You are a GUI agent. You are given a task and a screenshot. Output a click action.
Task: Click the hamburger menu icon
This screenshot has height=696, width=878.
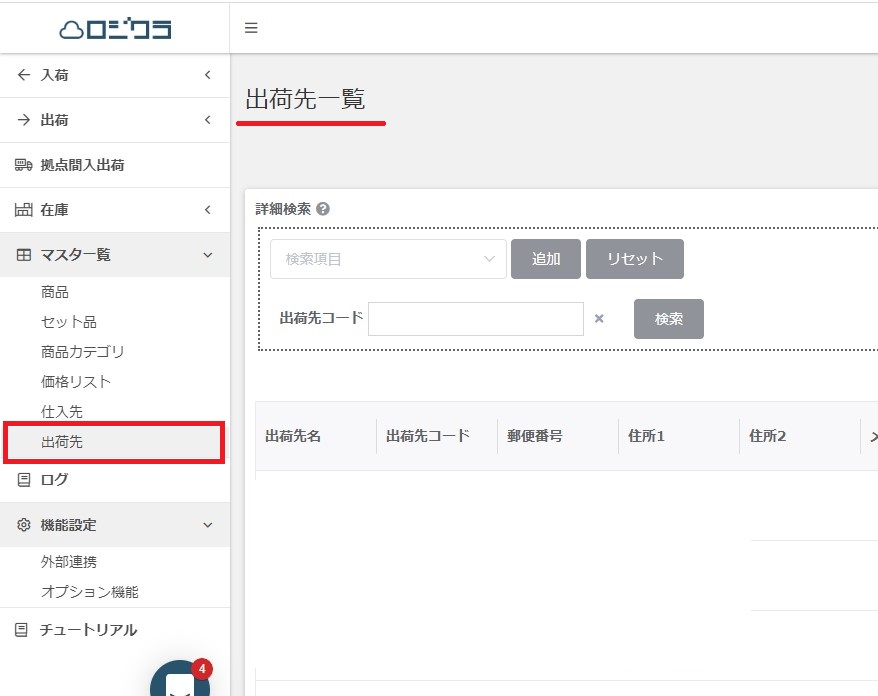(x=251, y=28)
